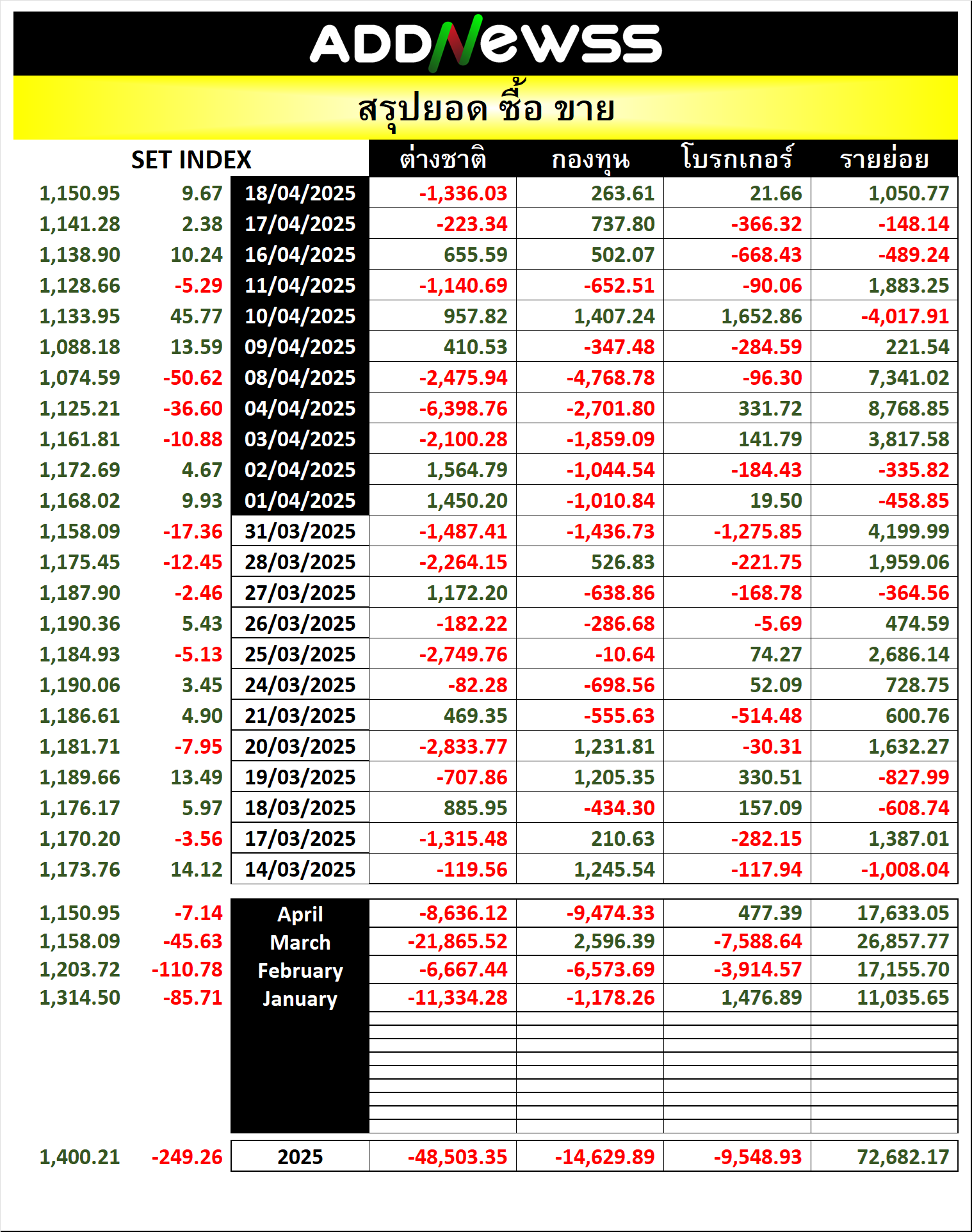Viewport: 972px width, 1232px height.
Task: Select the January monthly summary label
Action: (x=300, y=998)
